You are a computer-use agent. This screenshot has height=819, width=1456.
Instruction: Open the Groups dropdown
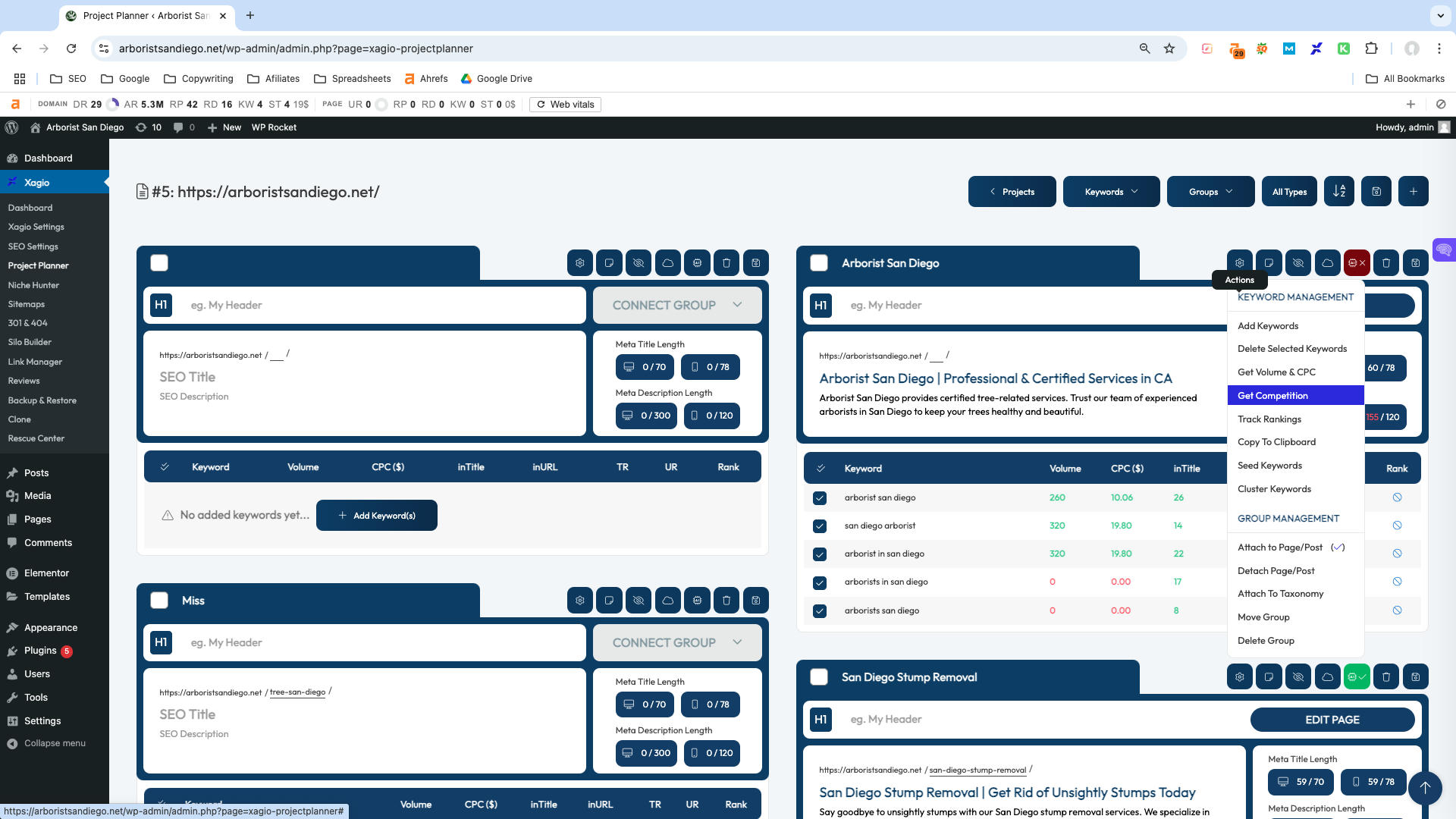(x=1210, y=192)
